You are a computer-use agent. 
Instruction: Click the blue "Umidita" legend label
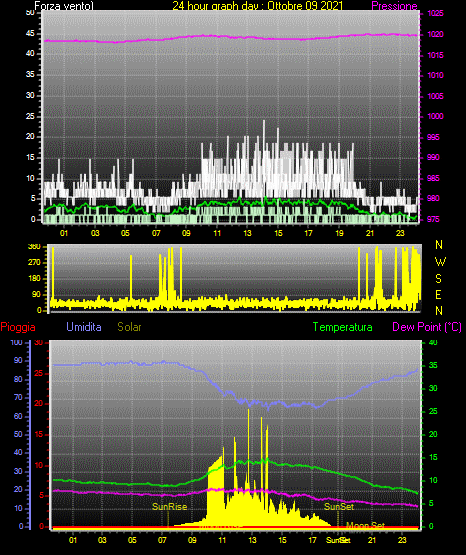(84, 327)
